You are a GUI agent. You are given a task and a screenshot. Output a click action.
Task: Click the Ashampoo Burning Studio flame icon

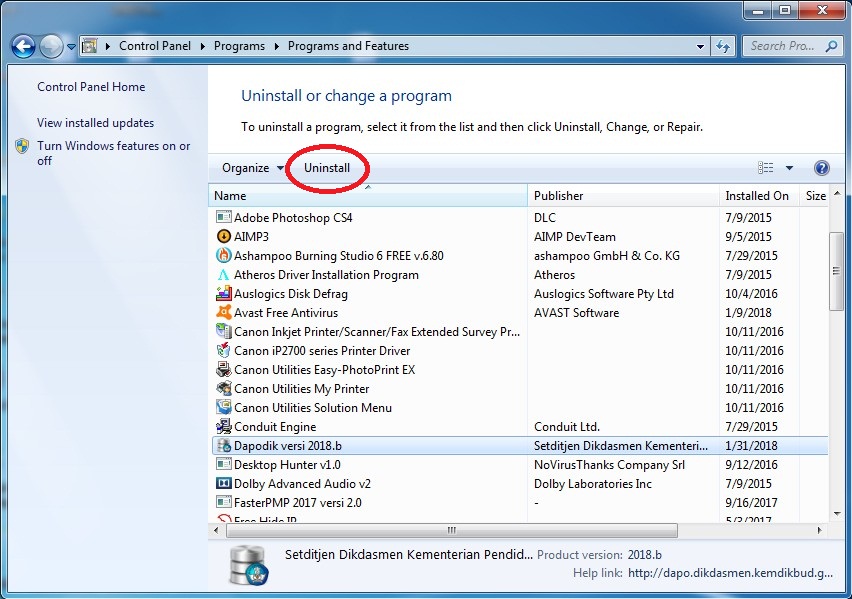tap(223, 255)
